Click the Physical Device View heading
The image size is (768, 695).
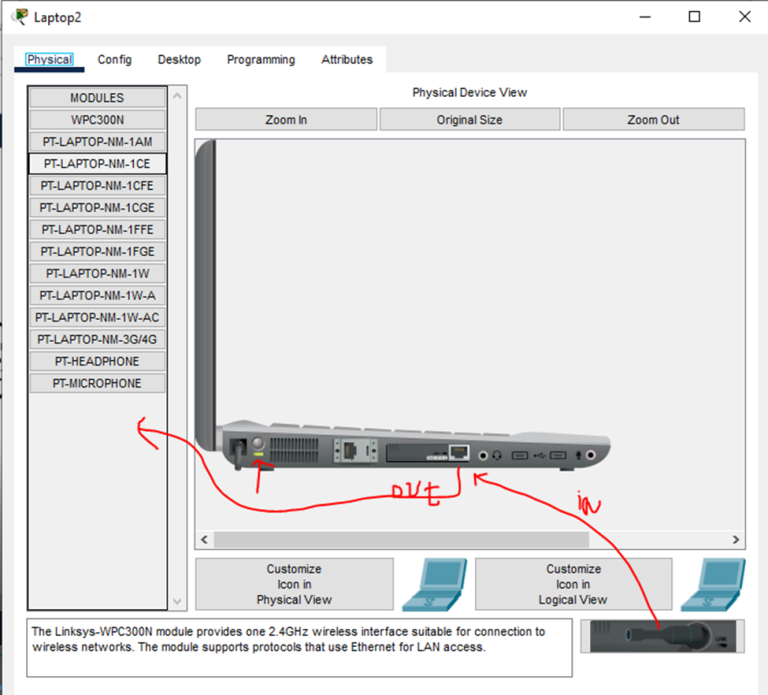[469, 93]
